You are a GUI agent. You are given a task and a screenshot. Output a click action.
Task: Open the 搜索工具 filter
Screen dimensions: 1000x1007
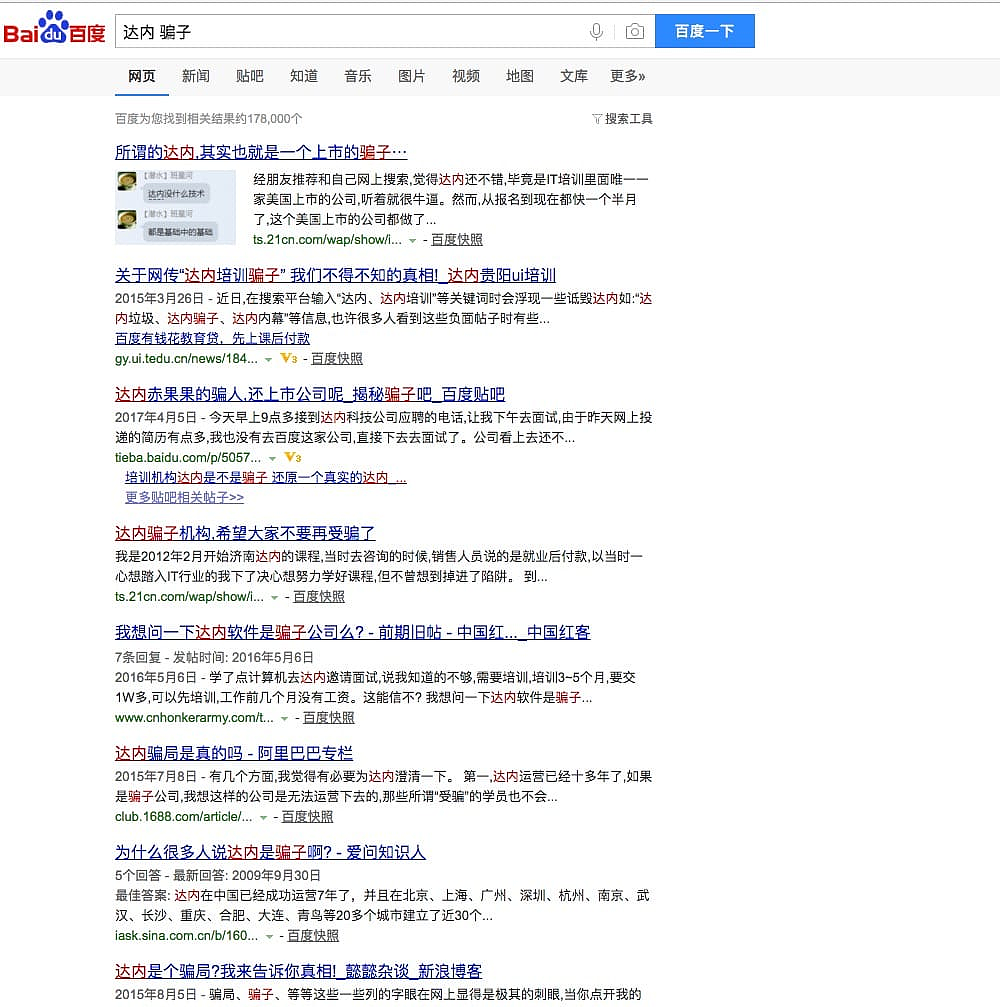click(x=622, y=119)
